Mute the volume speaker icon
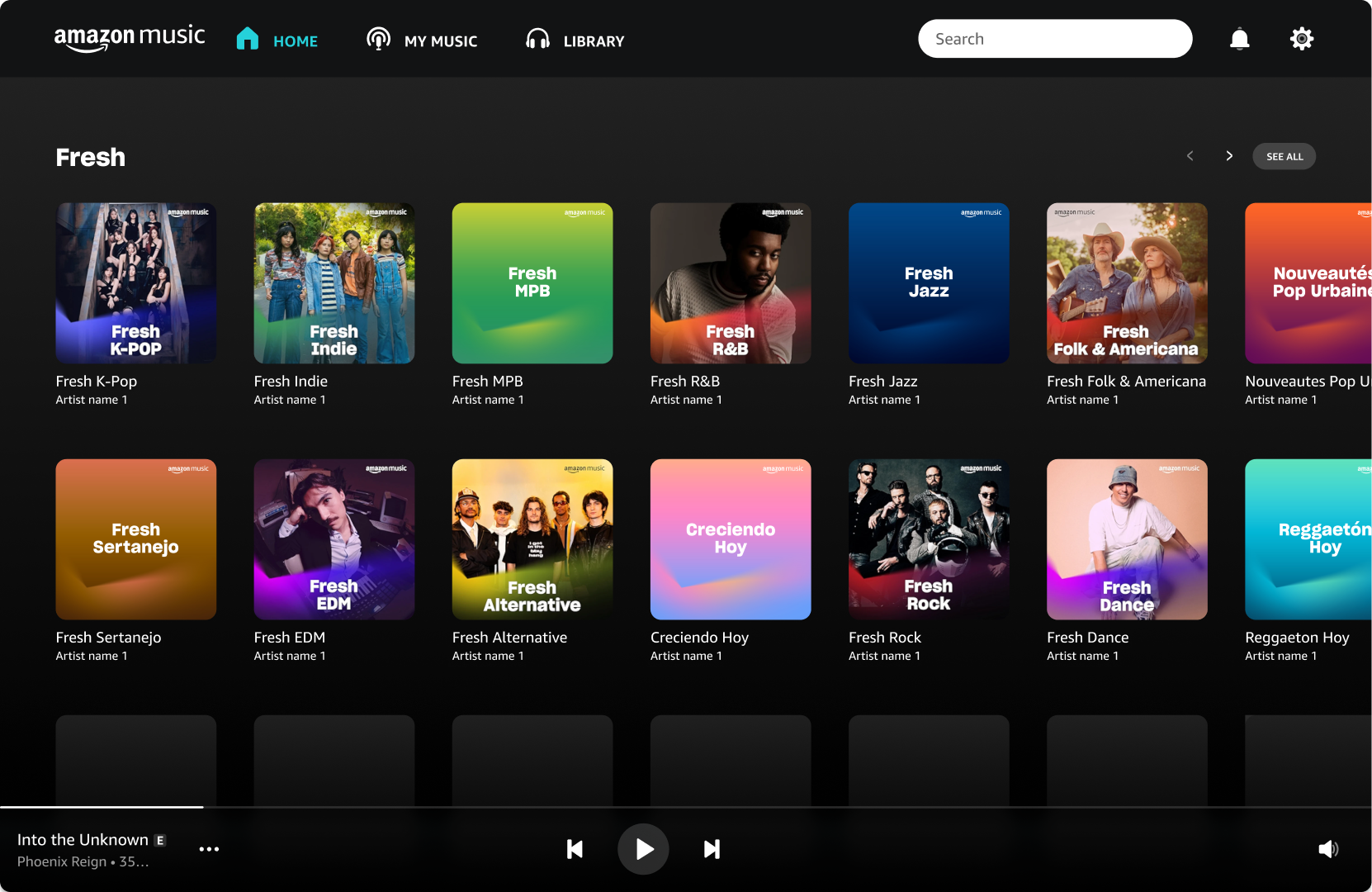 pyautogui.click(x=1327, y=849)
